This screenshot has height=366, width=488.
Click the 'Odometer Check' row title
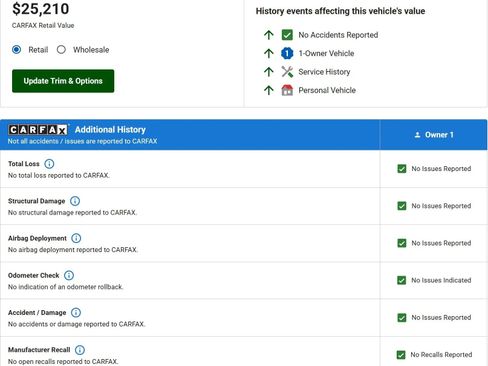[x=34, y=275]
